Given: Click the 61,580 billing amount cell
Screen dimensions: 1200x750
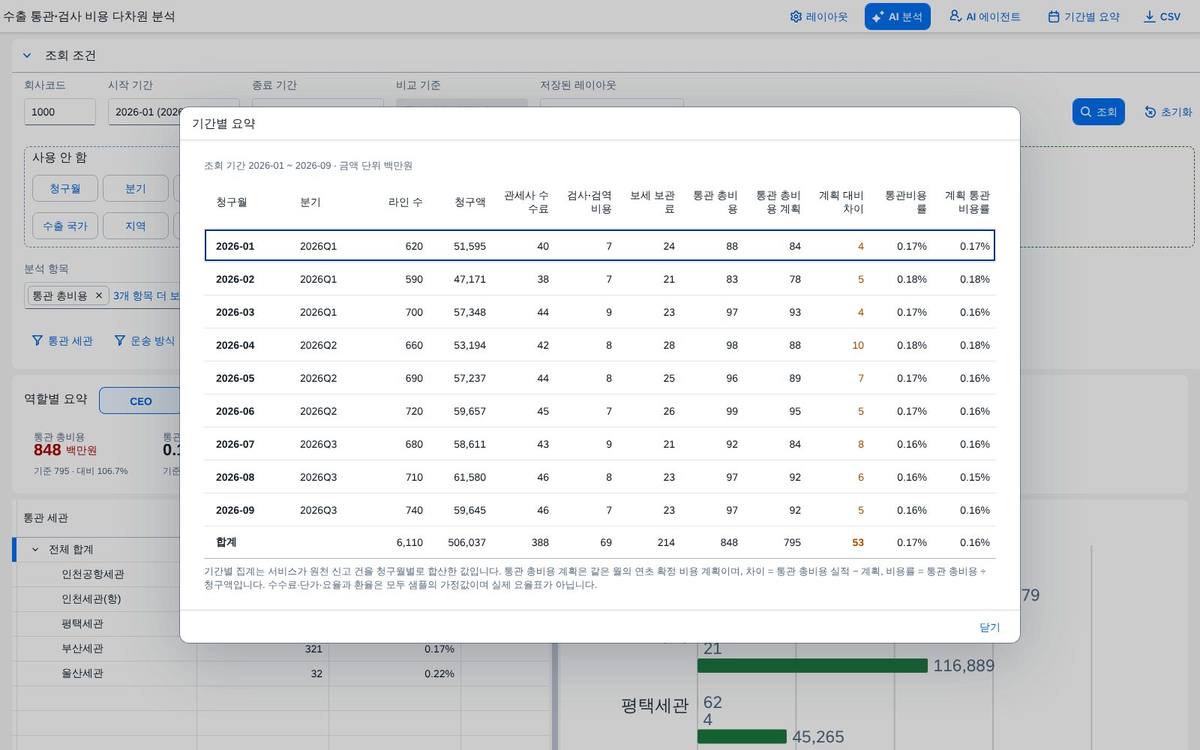Looking at the screenshot, I should (x=469, y=477).
